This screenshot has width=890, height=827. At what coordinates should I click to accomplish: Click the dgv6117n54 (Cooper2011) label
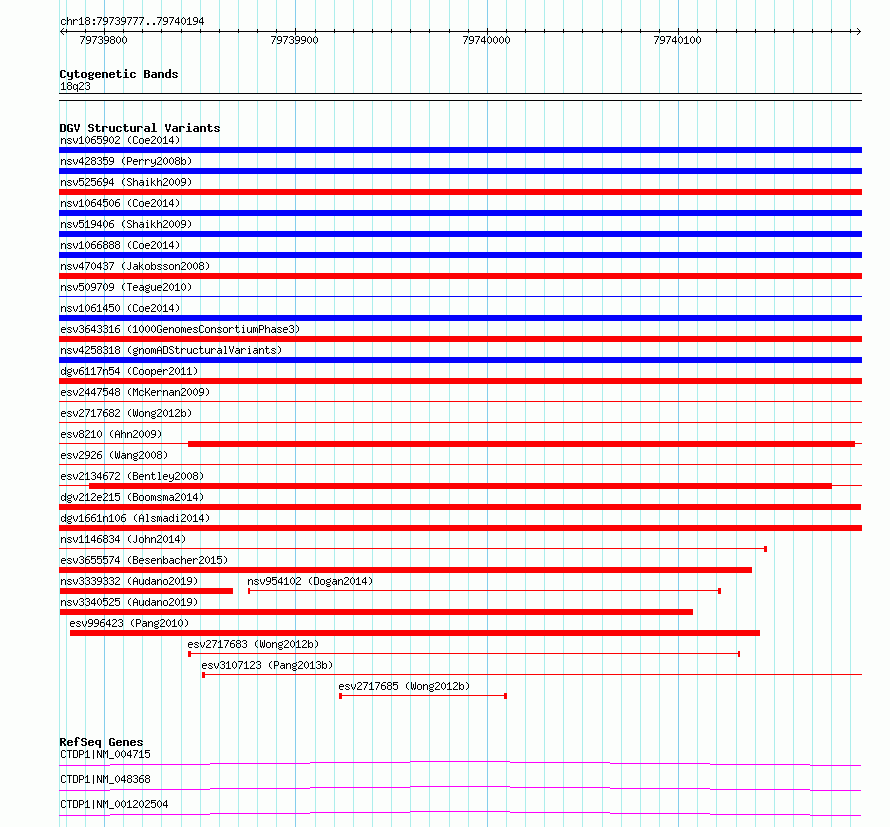[x=129, y=371]
